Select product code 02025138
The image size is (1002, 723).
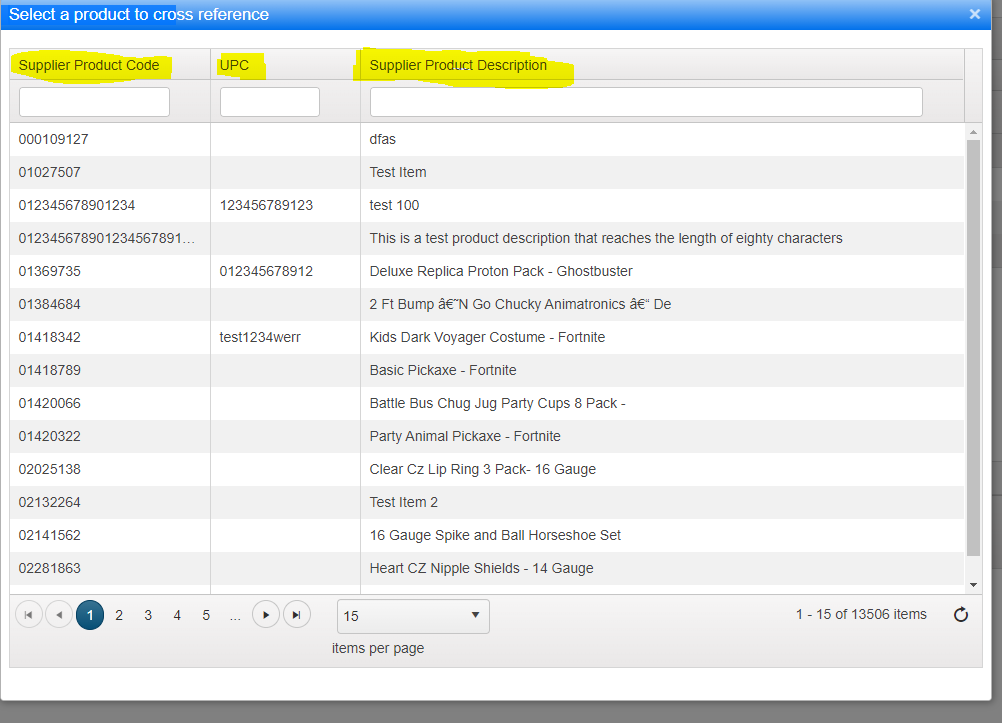point(49,470)
